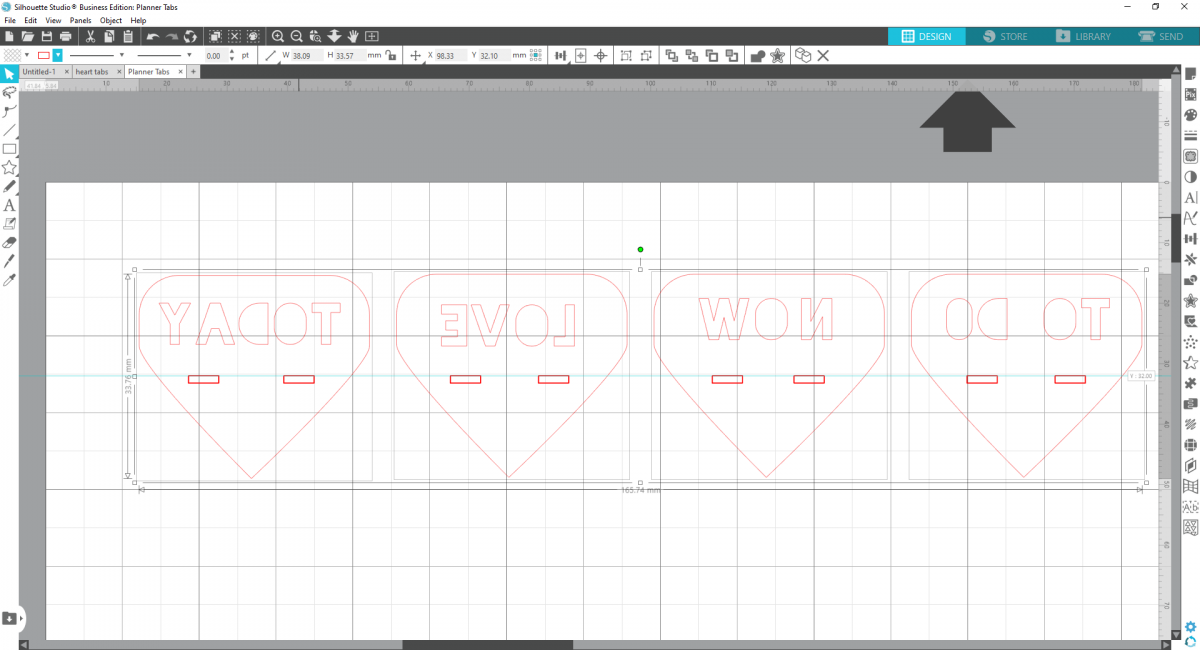Select the Text tool
The image size is (1200, 650).
pyautogui.click(x=10, y=205)
